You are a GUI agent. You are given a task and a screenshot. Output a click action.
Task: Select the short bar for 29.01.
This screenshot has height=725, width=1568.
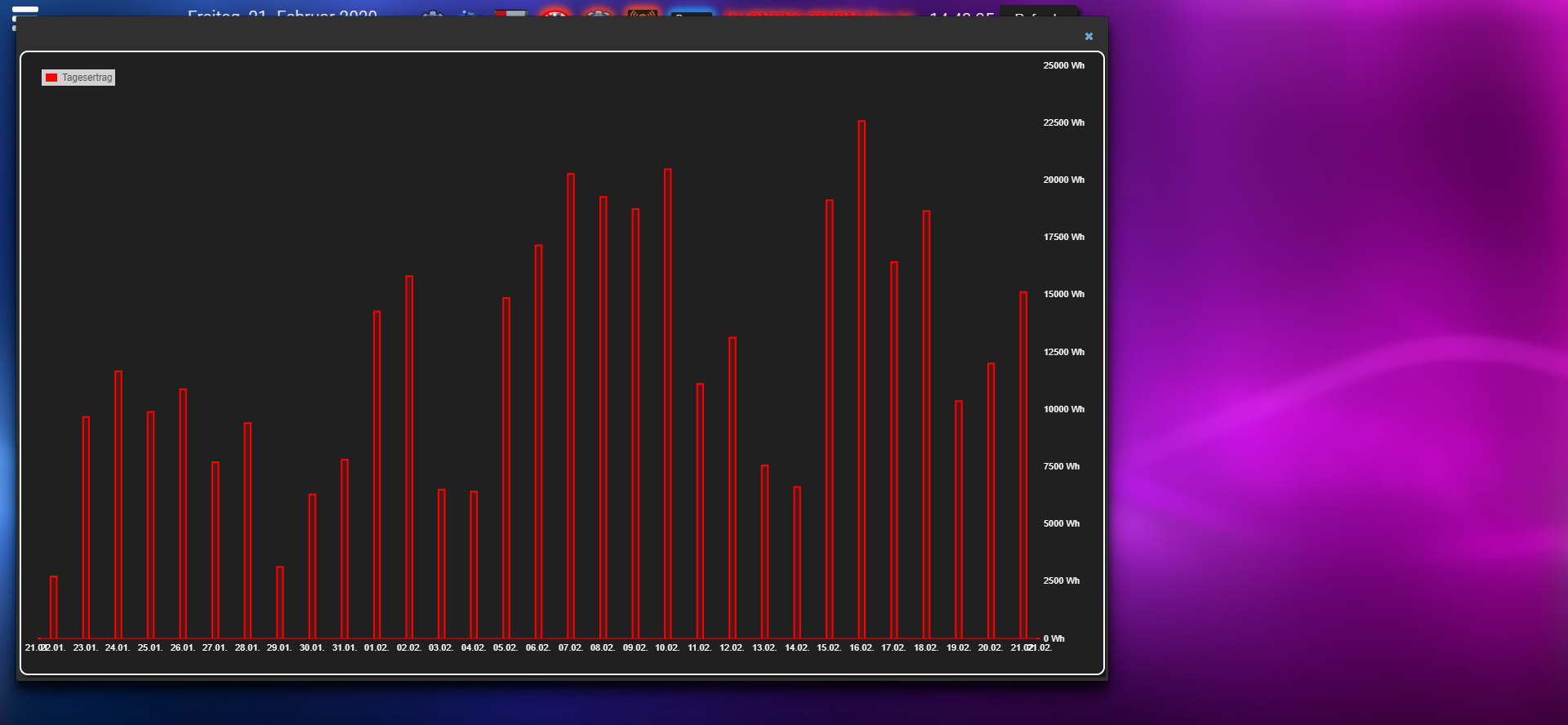point(280,603)
